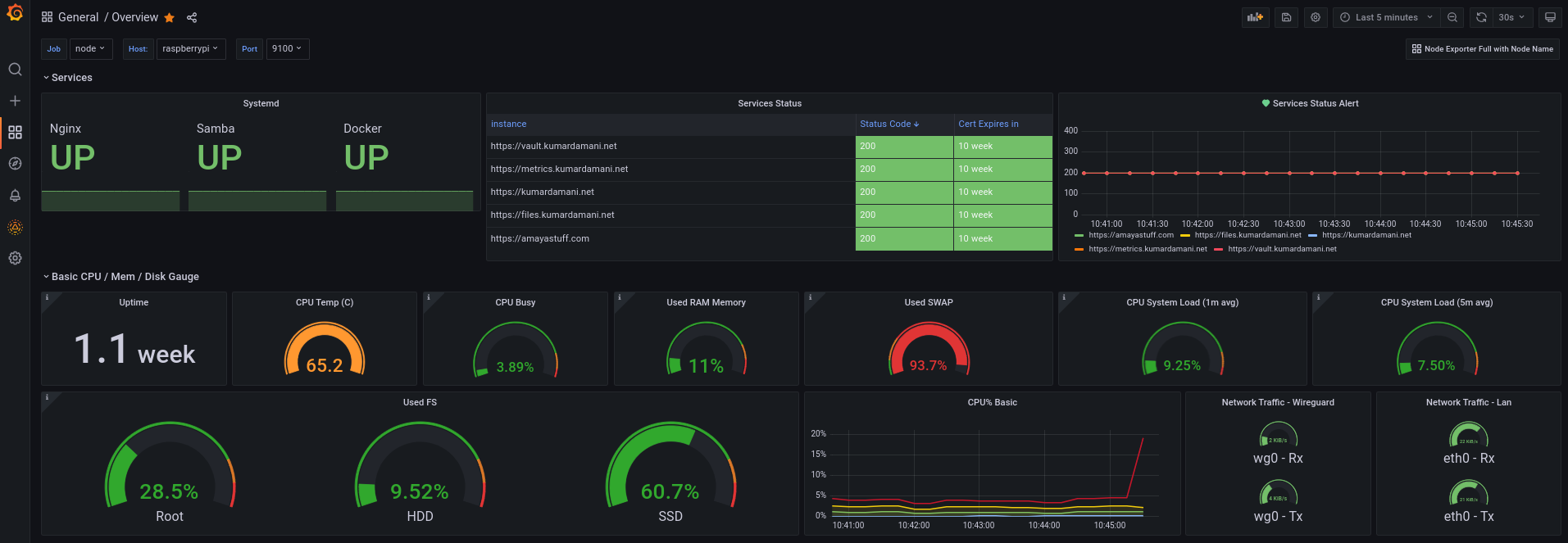Image resolution: width=1568 pixels, height=543 pixels.
Task: Click the heart icon on Services Status Alert
Action: pos(1266,103)
